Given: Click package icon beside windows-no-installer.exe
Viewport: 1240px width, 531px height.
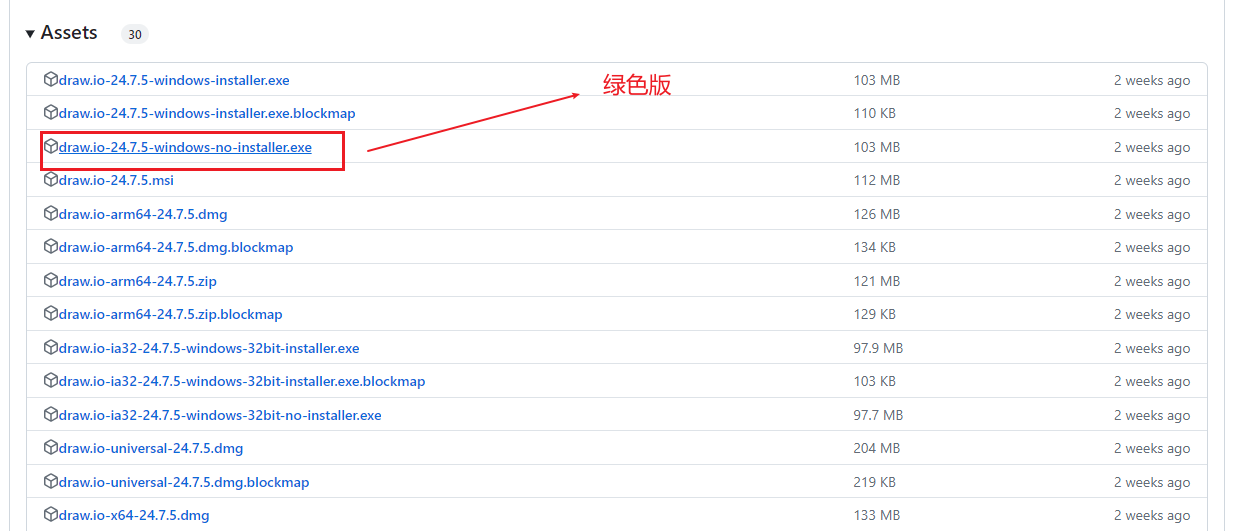Looking at the screenshot, I should (x=50, y=146).
